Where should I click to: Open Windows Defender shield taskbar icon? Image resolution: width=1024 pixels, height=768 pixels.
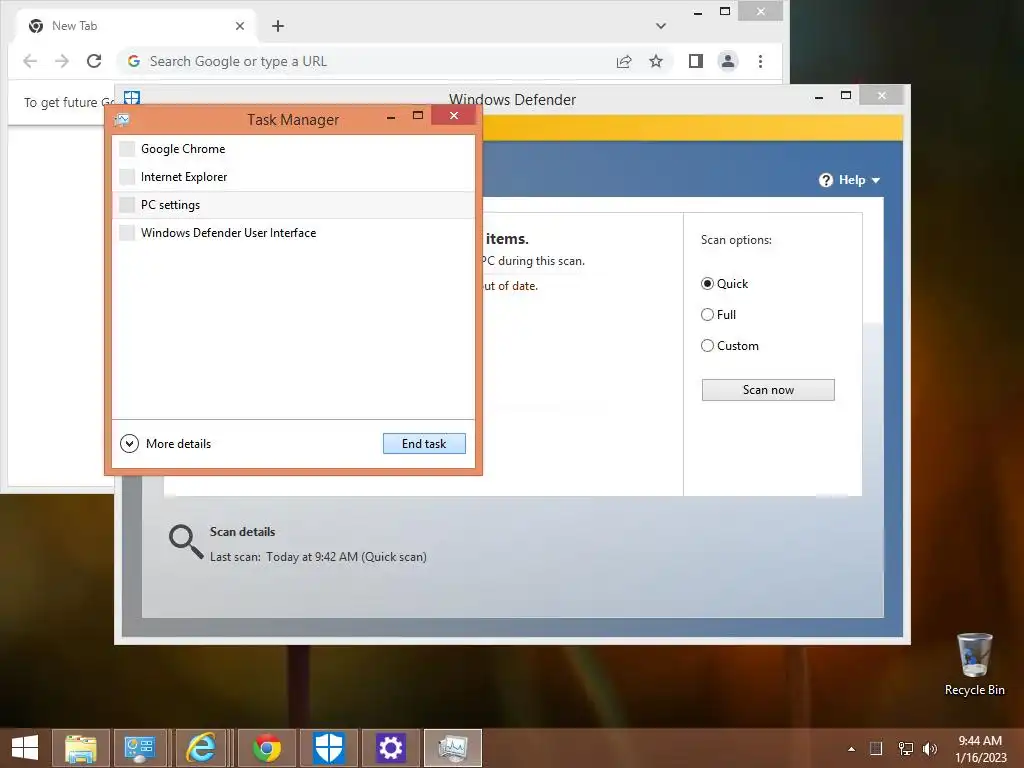coord(328,748)
